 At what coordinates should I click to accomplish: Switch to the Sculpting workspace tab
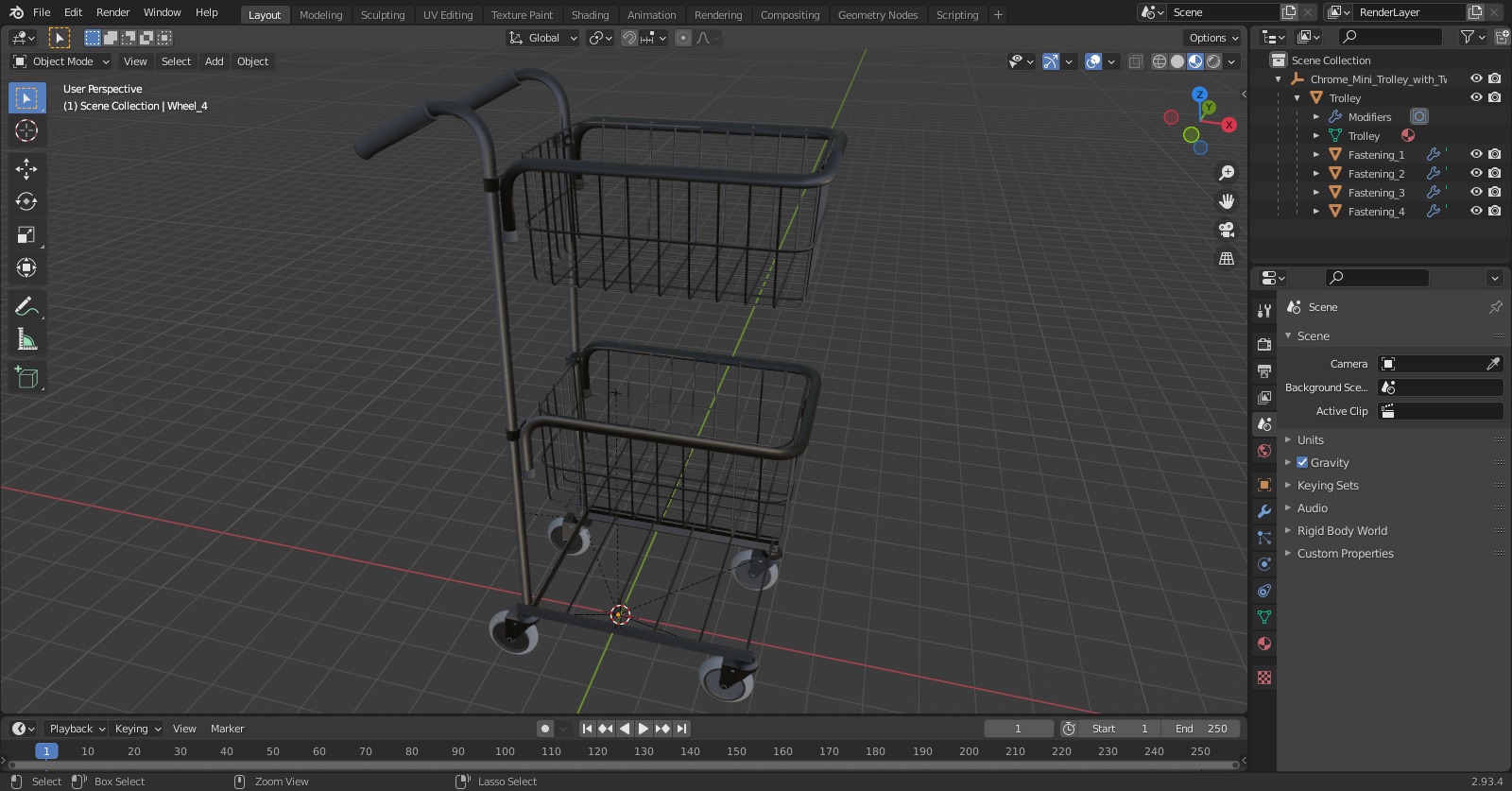(383, 15)
